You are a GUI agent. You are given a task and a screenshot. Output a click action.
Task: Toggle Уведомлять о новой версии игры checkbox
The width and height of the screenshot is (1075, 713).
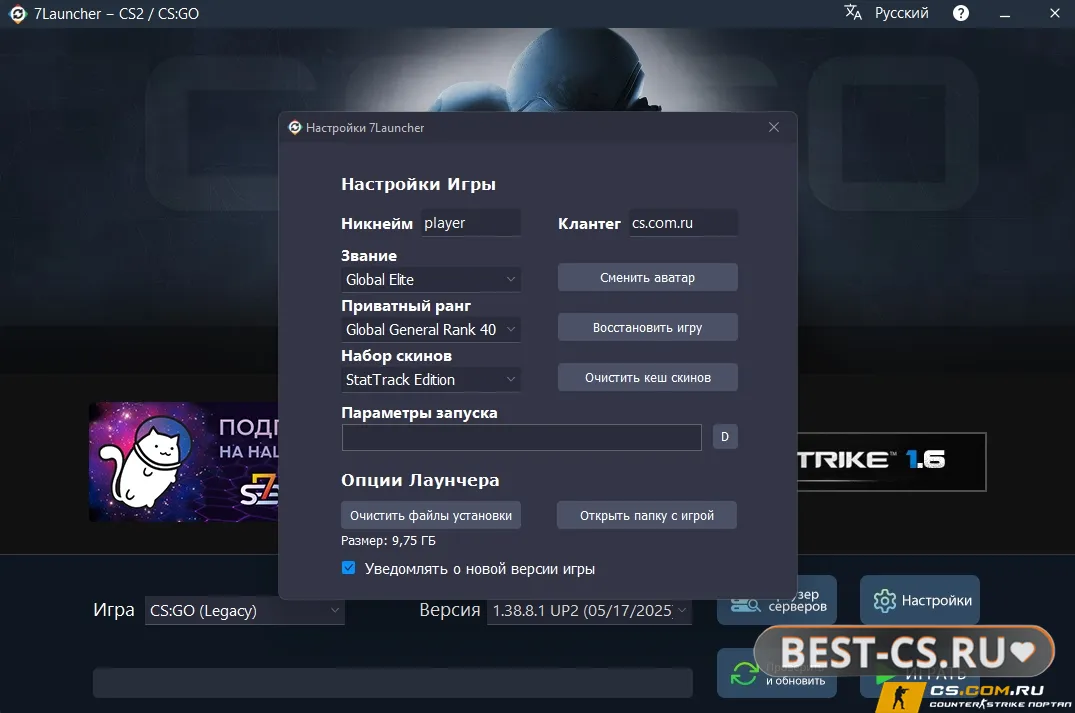click(x=348, y=568)
